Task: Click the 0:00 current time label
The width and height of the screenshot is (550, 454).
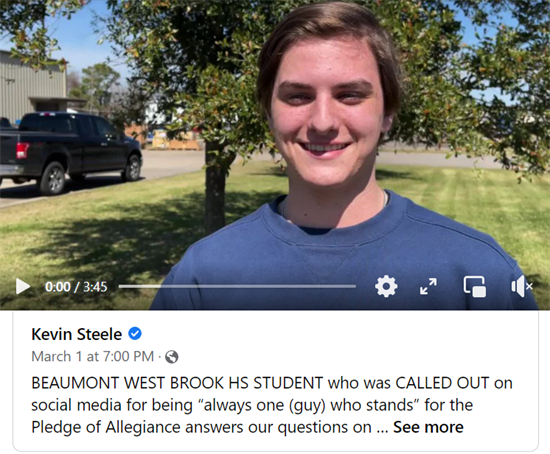Action: pyautogui.click(x=58, y=287)
